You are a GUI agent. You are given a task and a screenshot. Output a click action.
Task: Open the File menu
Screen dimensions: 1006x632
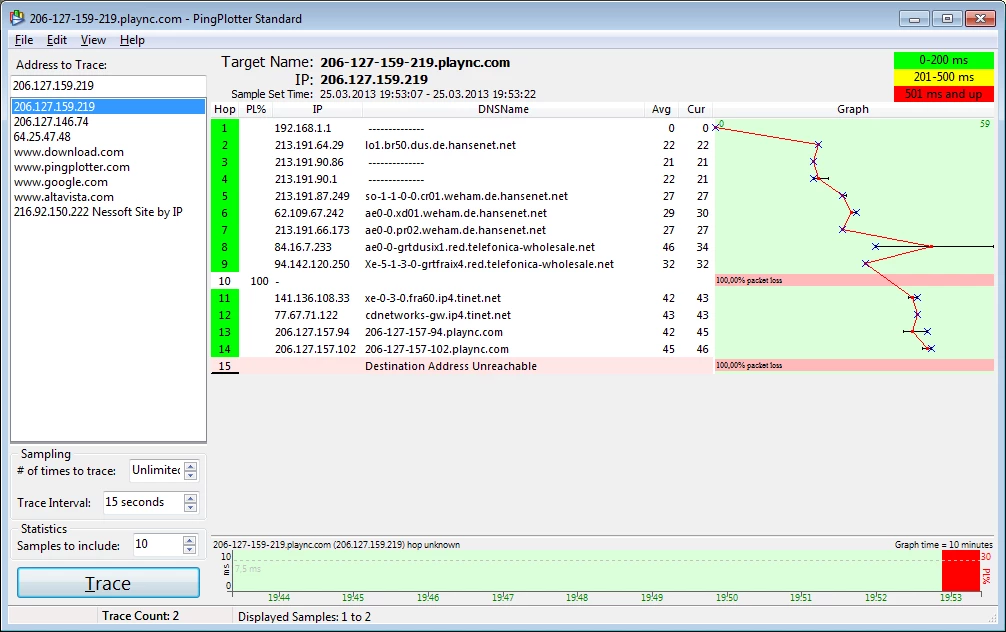point(24,40)
